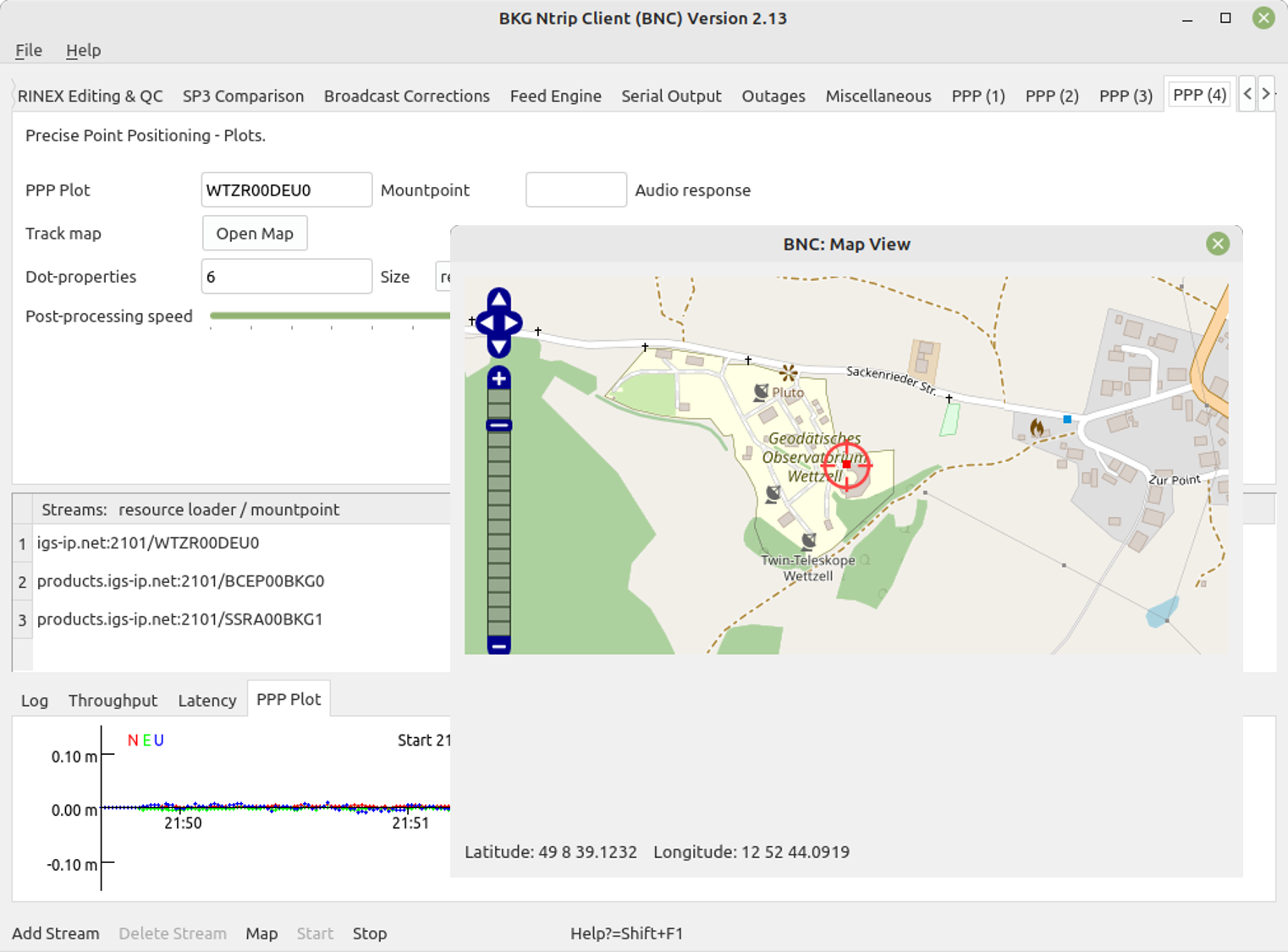Click the red crosshair position marker

point(846,464)
